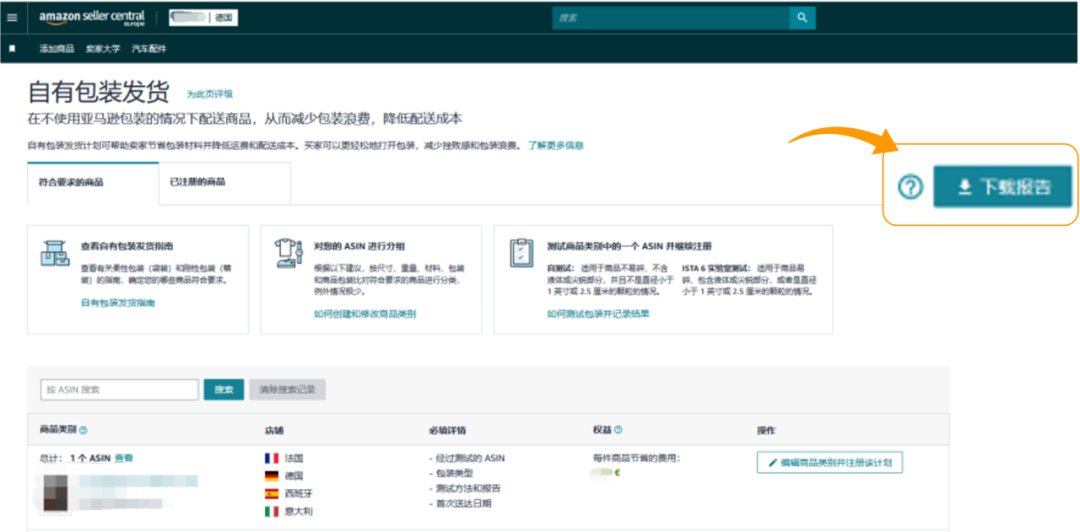Click the 必填详情 column header
1080x532 pixels.
447,430
